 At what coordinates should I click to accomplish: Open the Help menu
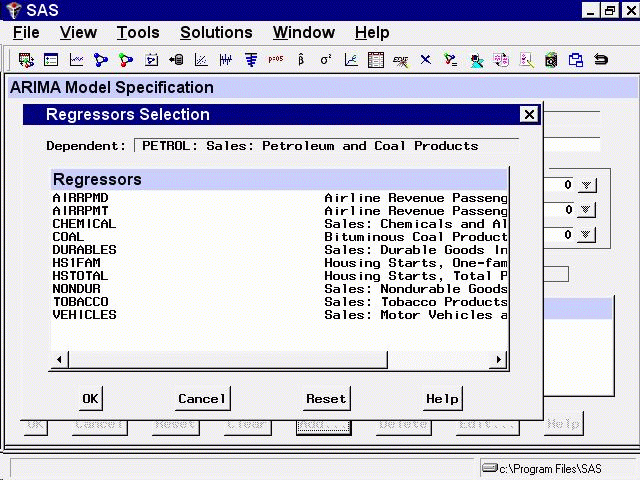(372, 33)
